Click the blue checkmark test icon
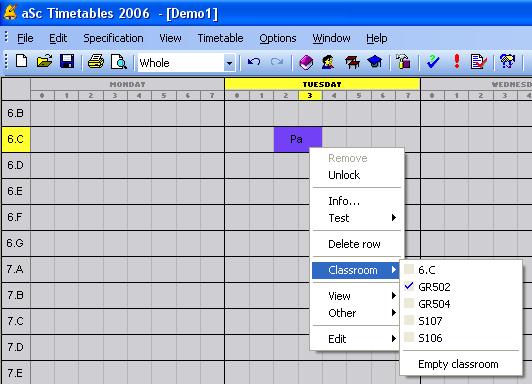The height and width of the screenshot is (384, 532). pyautogui.click(x=433, y=62)
